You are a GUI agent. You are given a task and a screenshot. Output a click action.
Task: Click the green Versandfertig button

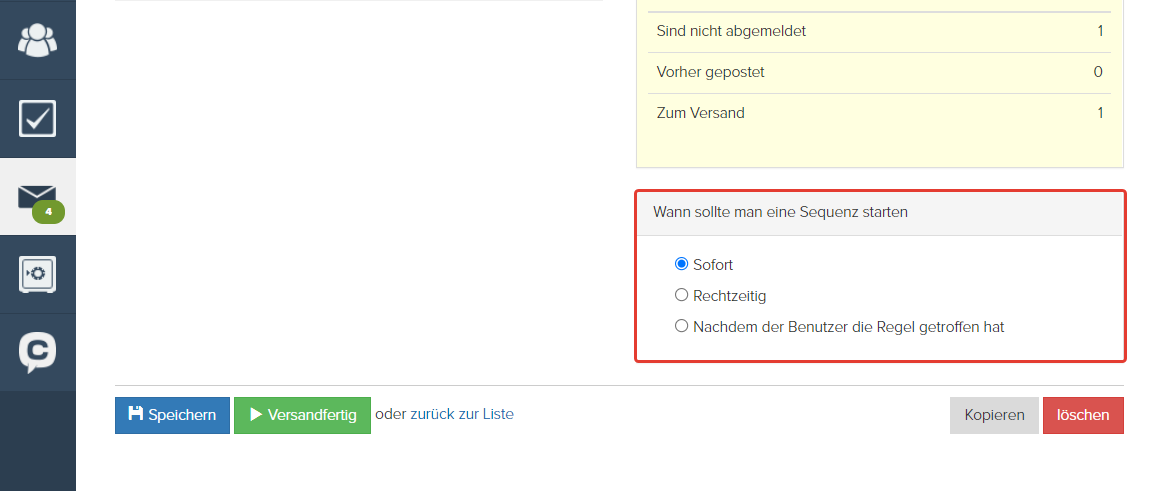(x=302, y=415)
